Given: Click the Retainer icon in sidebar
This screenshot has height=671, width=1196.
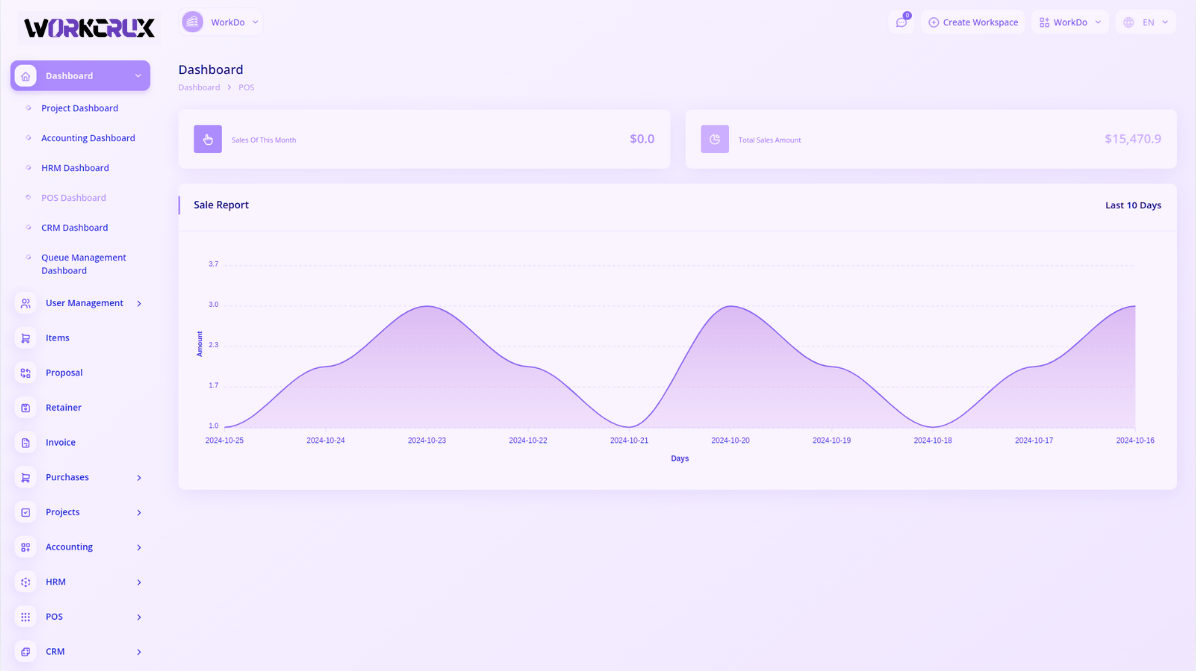Looking at the screenshot, I should (x=25, y=408).
